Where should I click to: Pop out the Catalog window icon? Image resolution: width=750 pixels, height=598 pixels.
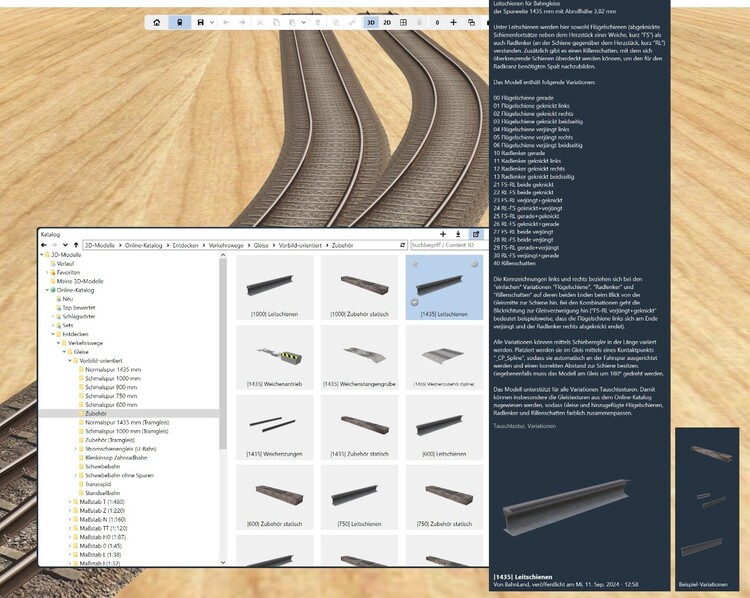[475, 234]
